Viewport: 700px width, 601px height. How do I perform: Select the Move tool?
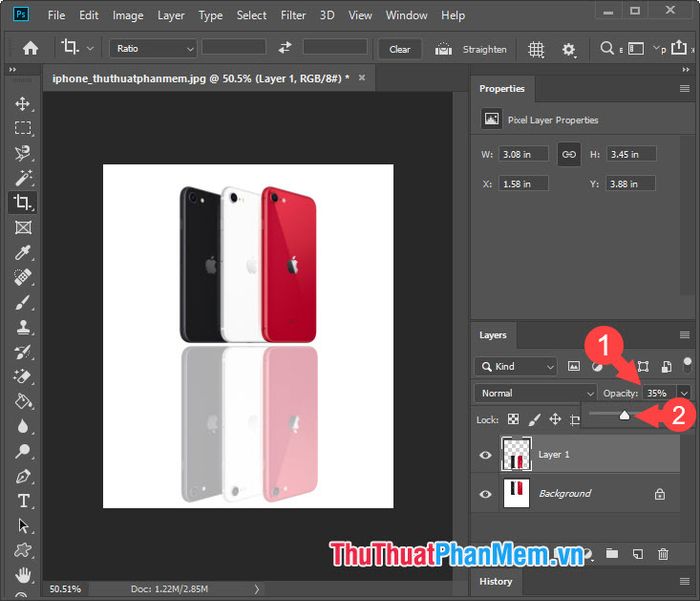pos(22,104)
